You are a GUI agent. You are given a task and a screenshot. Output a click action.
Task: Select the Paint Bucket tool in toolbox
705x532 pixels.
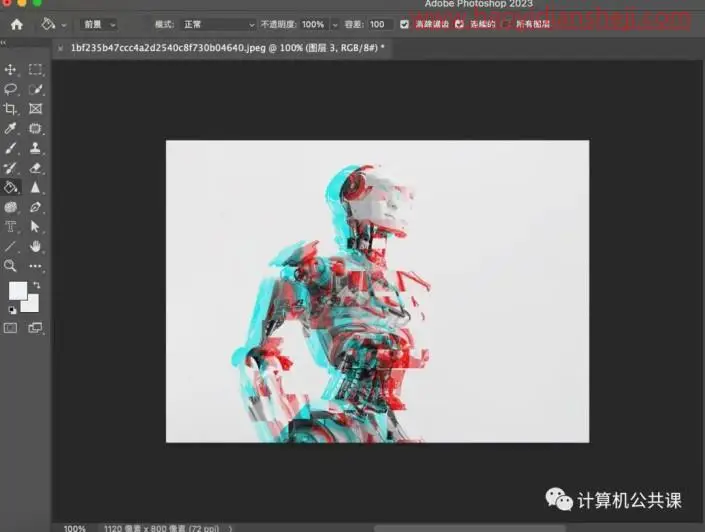tap(10, 187)
